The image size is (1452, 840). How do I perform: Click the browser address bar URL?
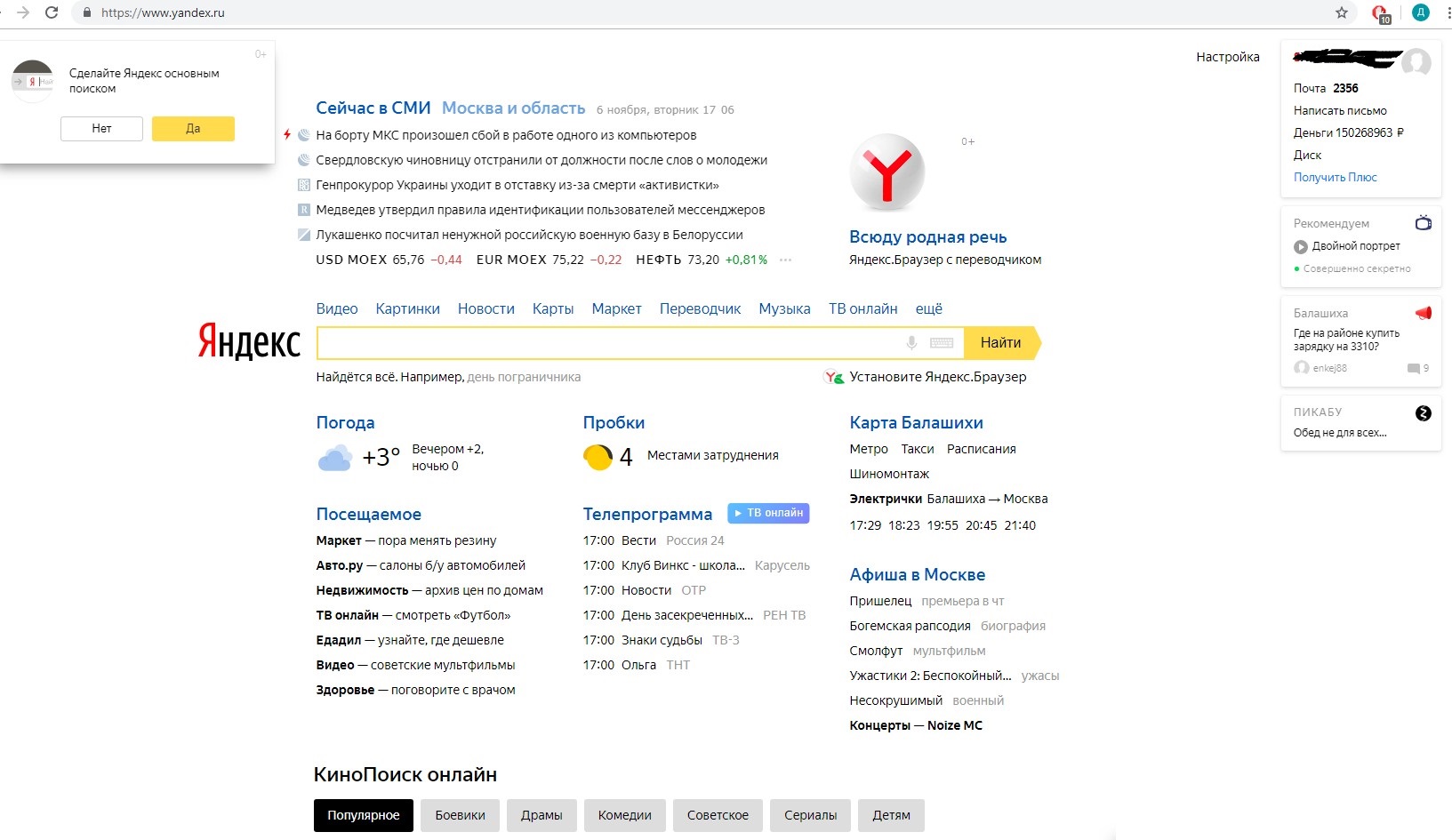pyautogui.click(x=163, y=12)
